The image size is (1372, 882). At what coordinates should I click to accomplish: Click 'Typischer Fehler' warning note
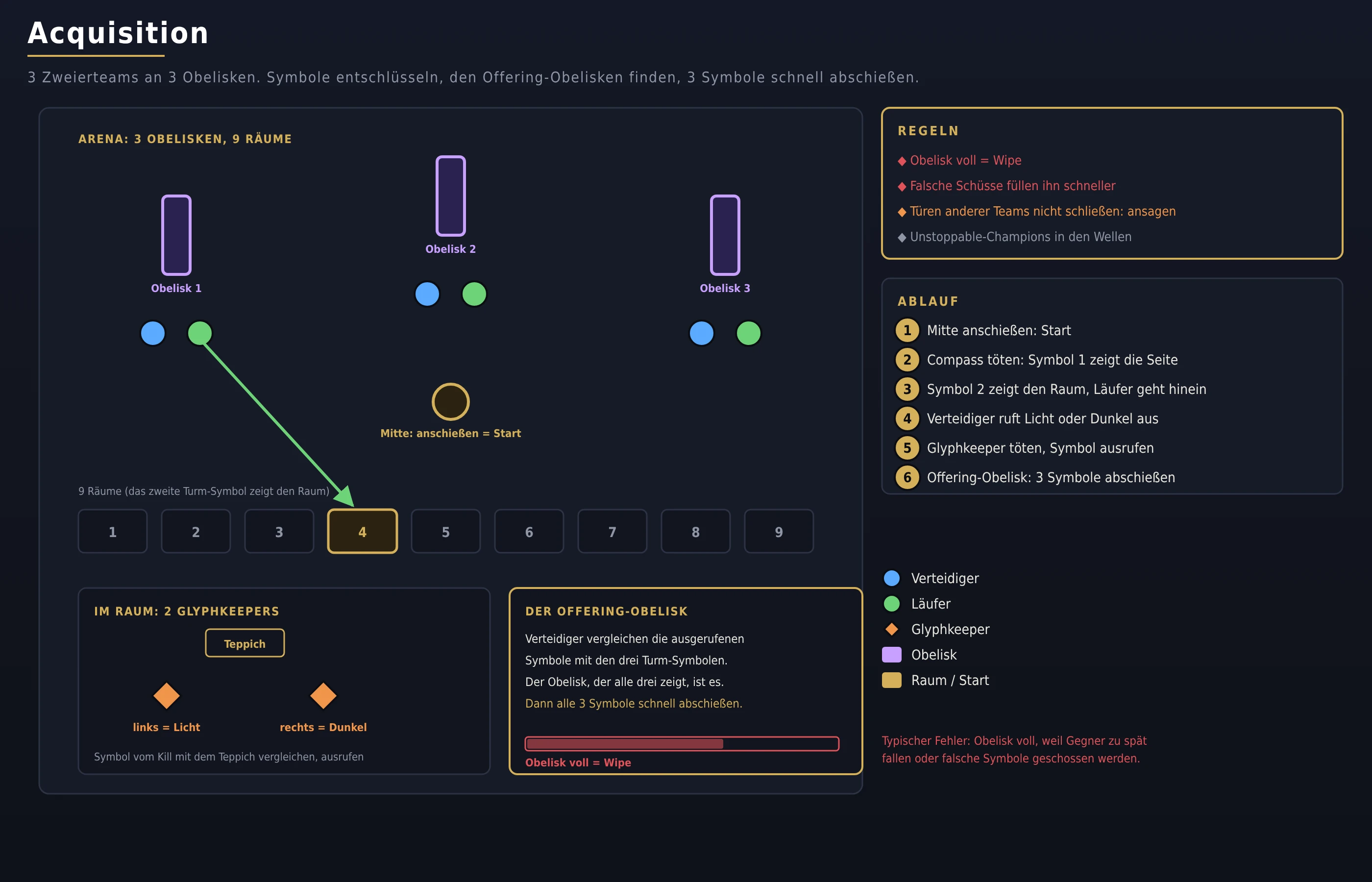[1013, 750]
